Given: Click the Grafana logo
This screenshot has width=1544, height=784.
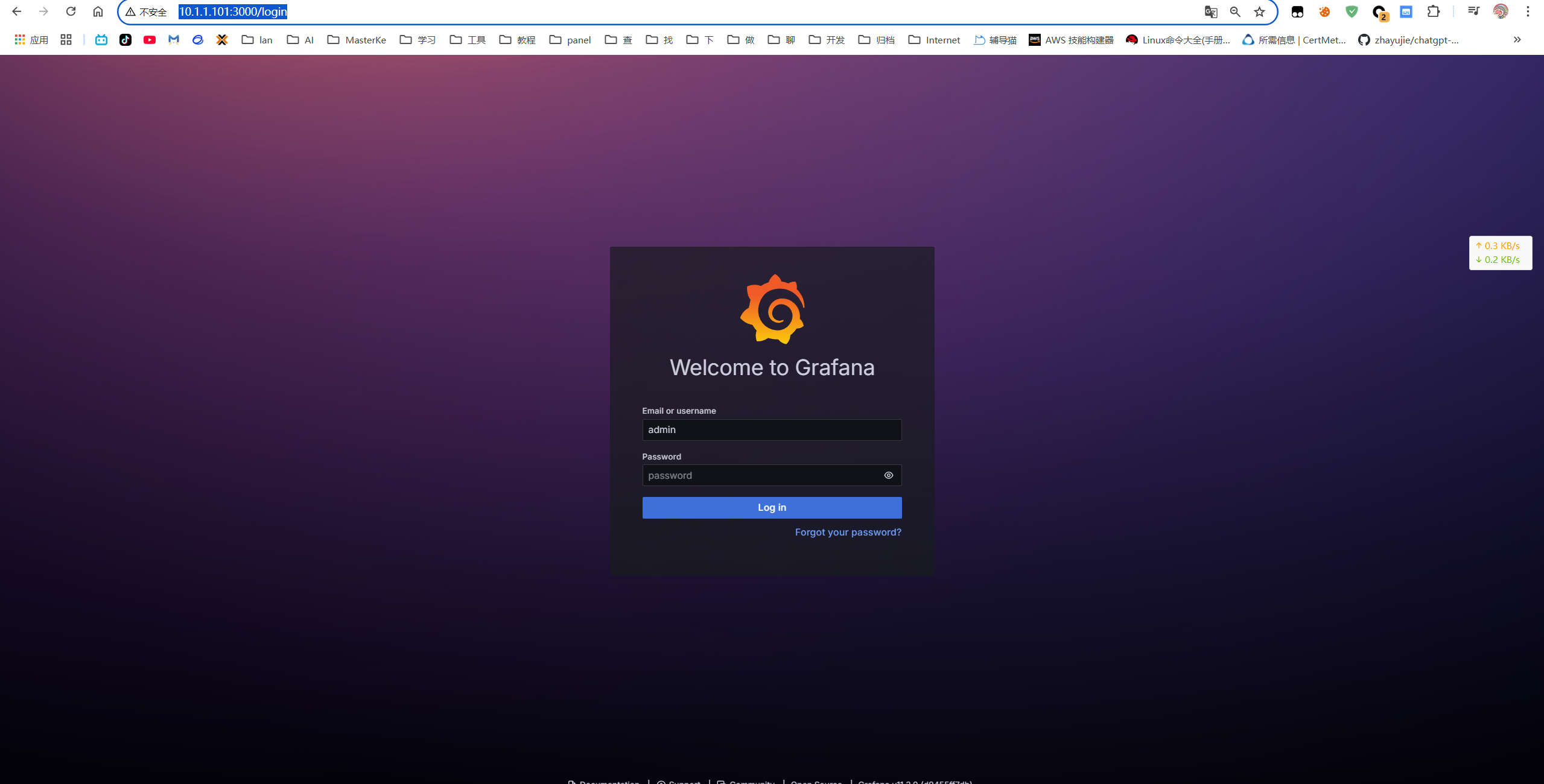Looking at the screenshot, I should click(x=772, y=309).
